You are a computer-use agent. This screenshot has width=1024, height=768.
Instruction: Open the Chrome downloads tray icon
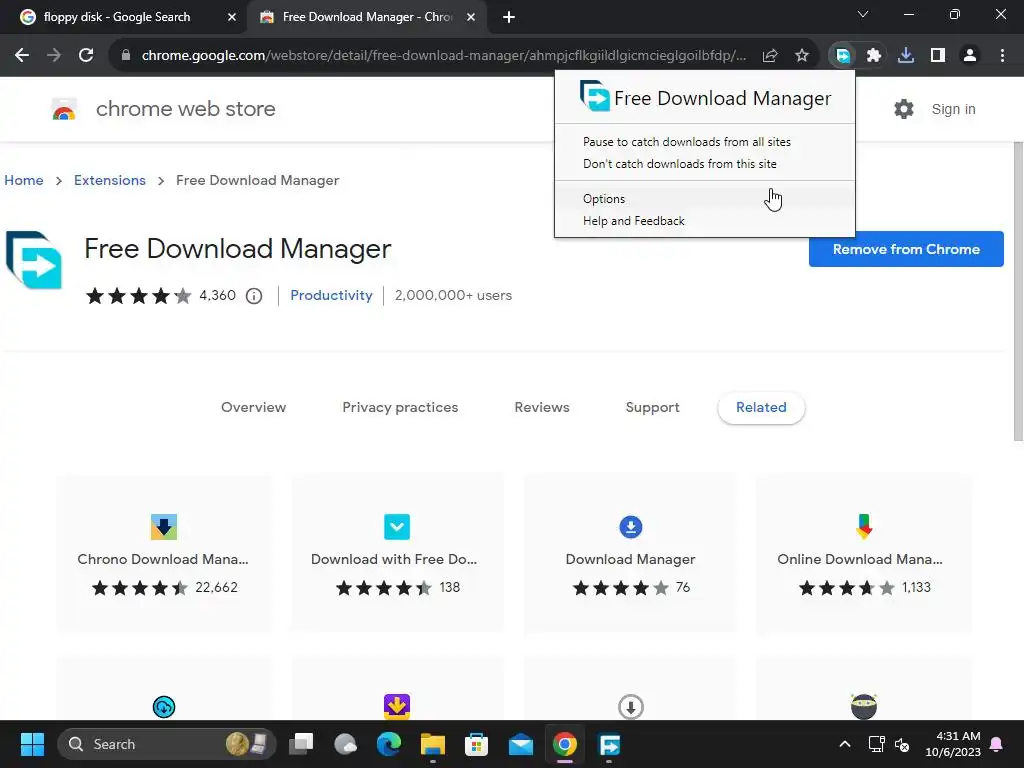click(906, 56)
